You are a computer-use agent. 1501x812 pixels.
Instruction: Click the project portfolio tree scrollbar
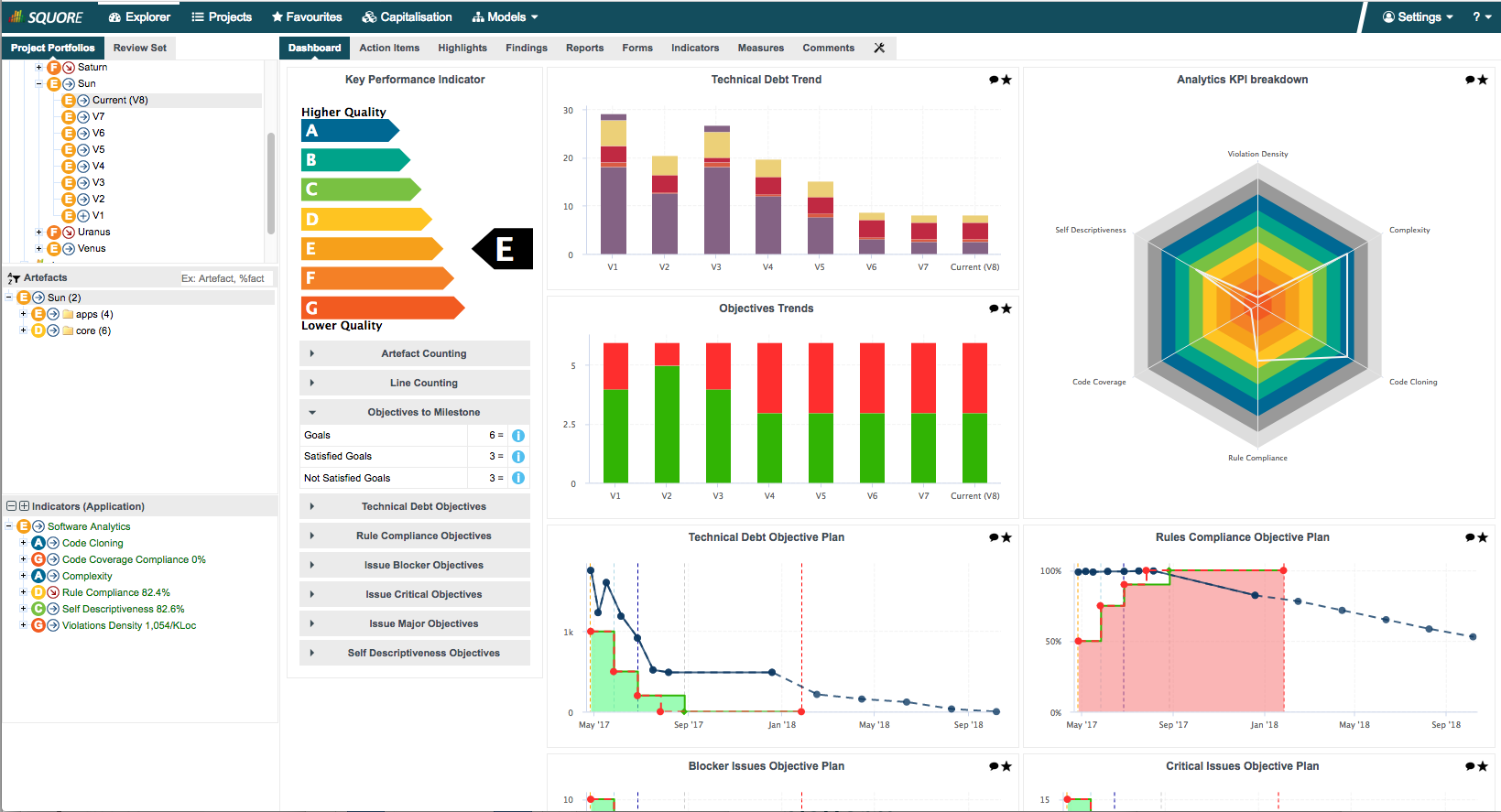pos(271,183)
